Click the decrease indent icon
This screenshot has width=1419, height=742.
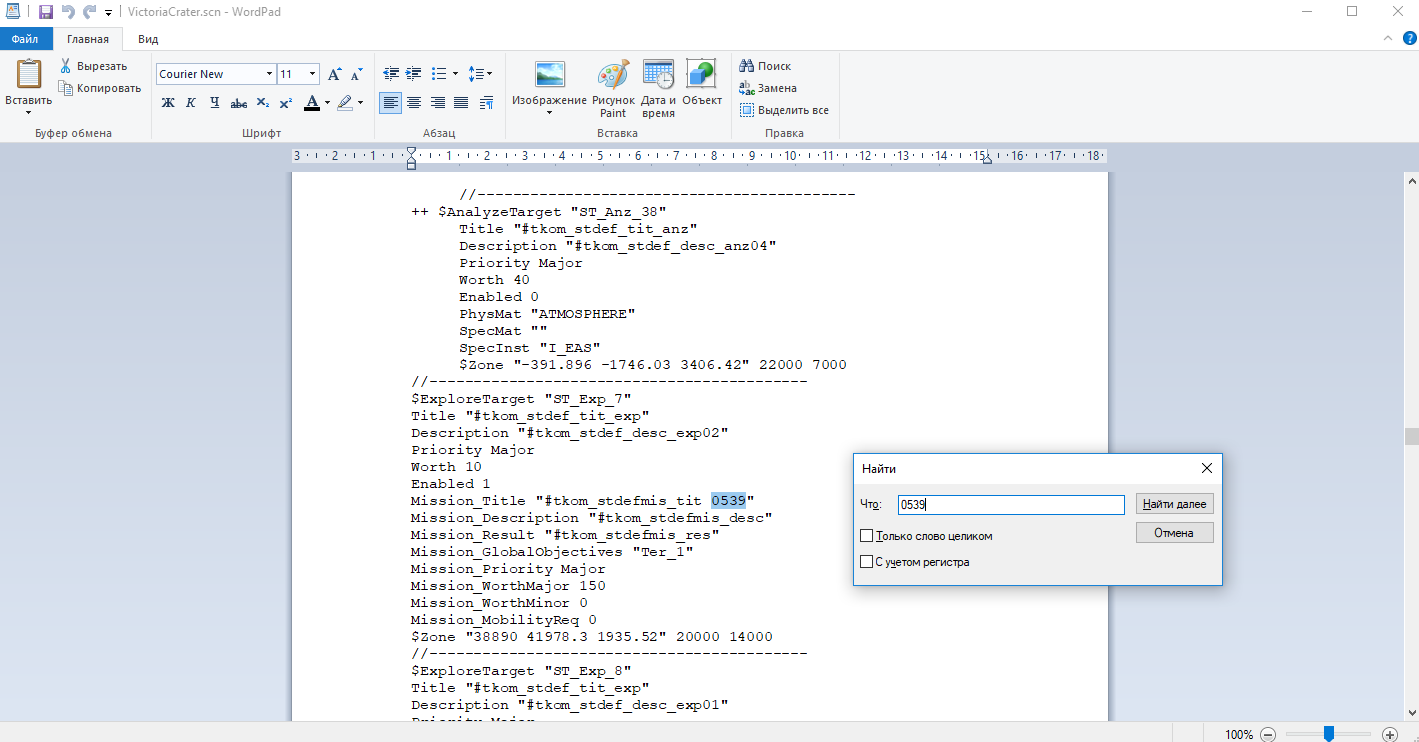pos(391,74)
